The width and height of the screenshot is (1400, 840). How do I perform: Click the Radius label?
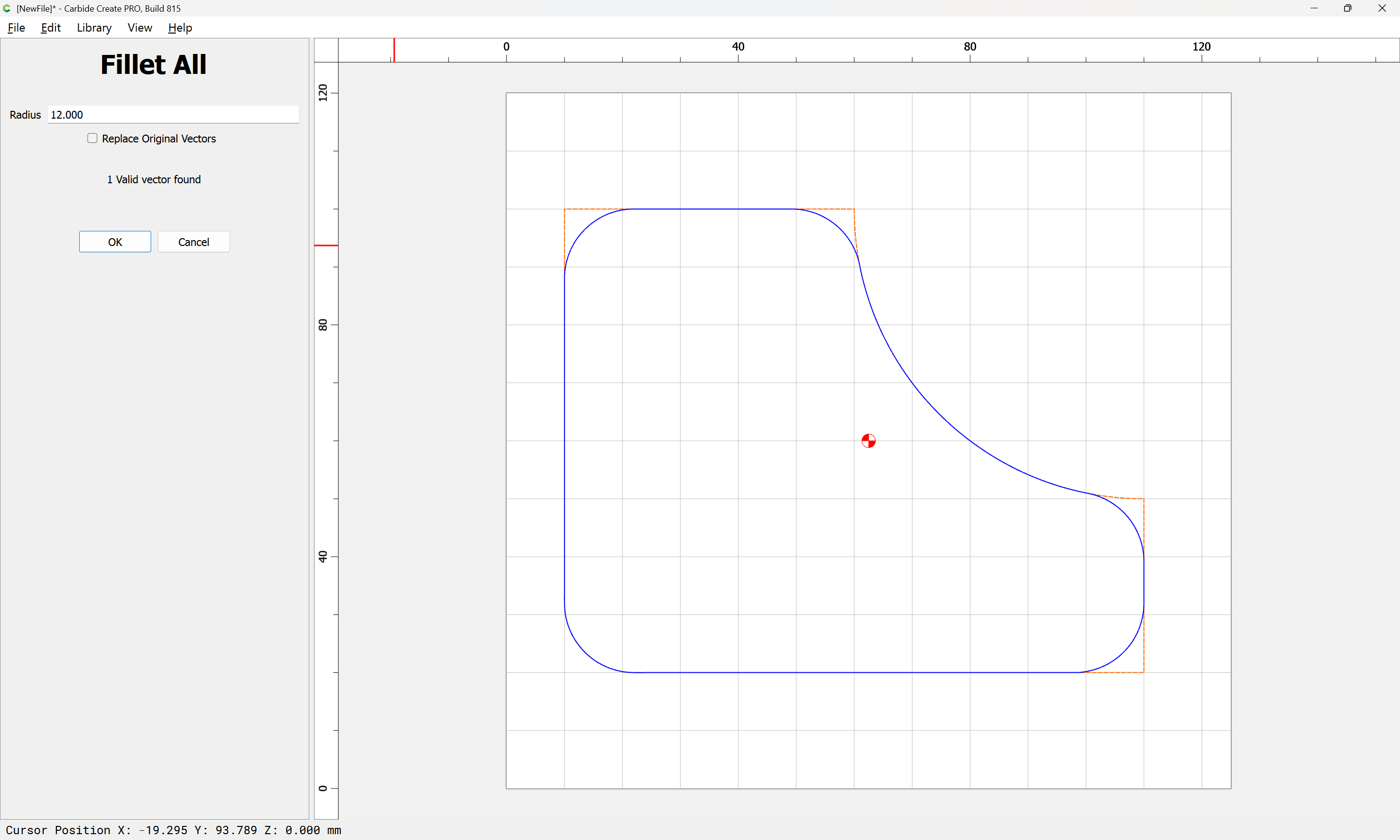click(x=25, y=115)
